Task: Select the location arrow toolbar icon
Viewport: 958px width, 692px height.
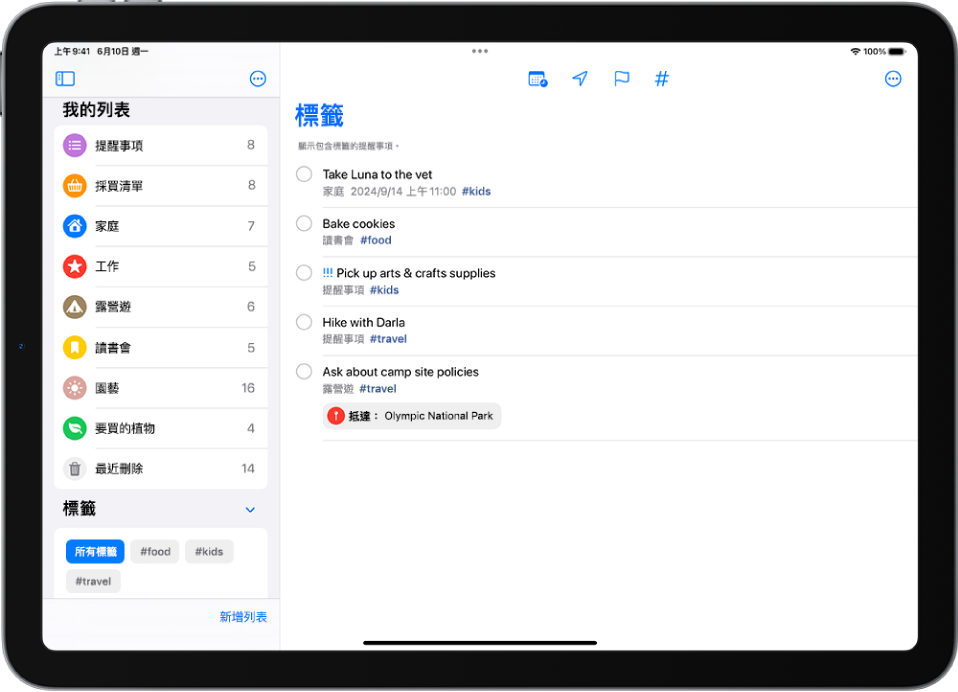Action: tap(580, 79)
